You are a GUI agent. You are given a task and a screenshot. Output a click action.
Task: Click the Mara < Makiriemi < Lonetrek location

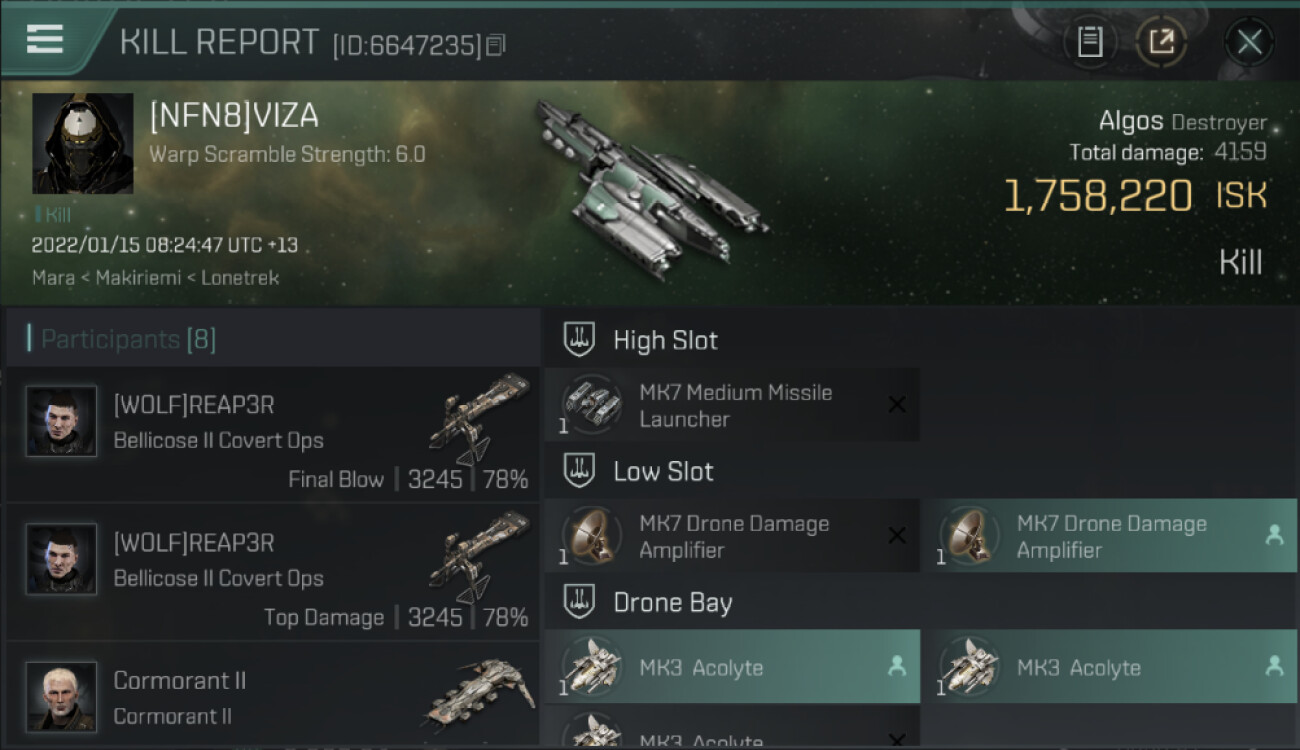[x=155, y=278]
